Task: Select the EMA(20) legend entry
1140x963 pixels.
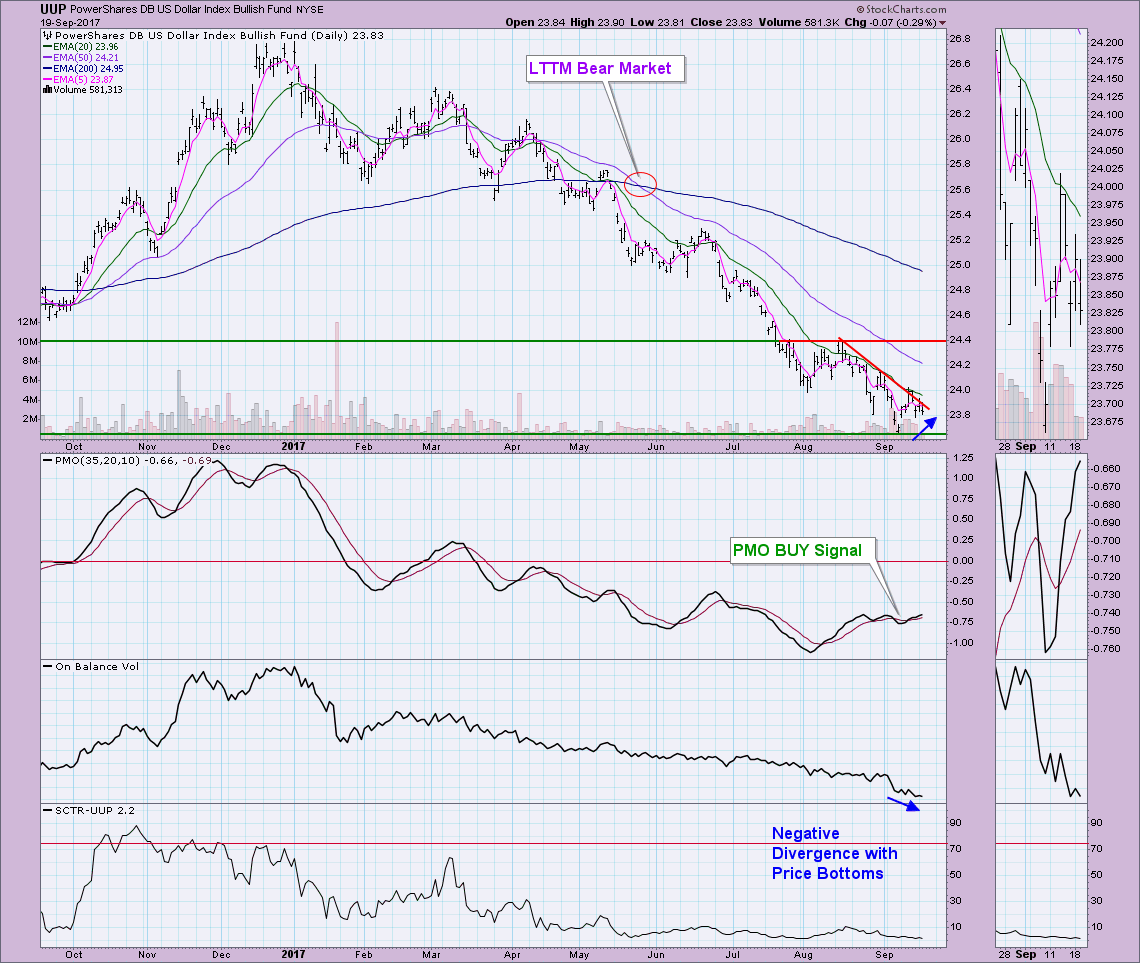Action: click(71, 45)
